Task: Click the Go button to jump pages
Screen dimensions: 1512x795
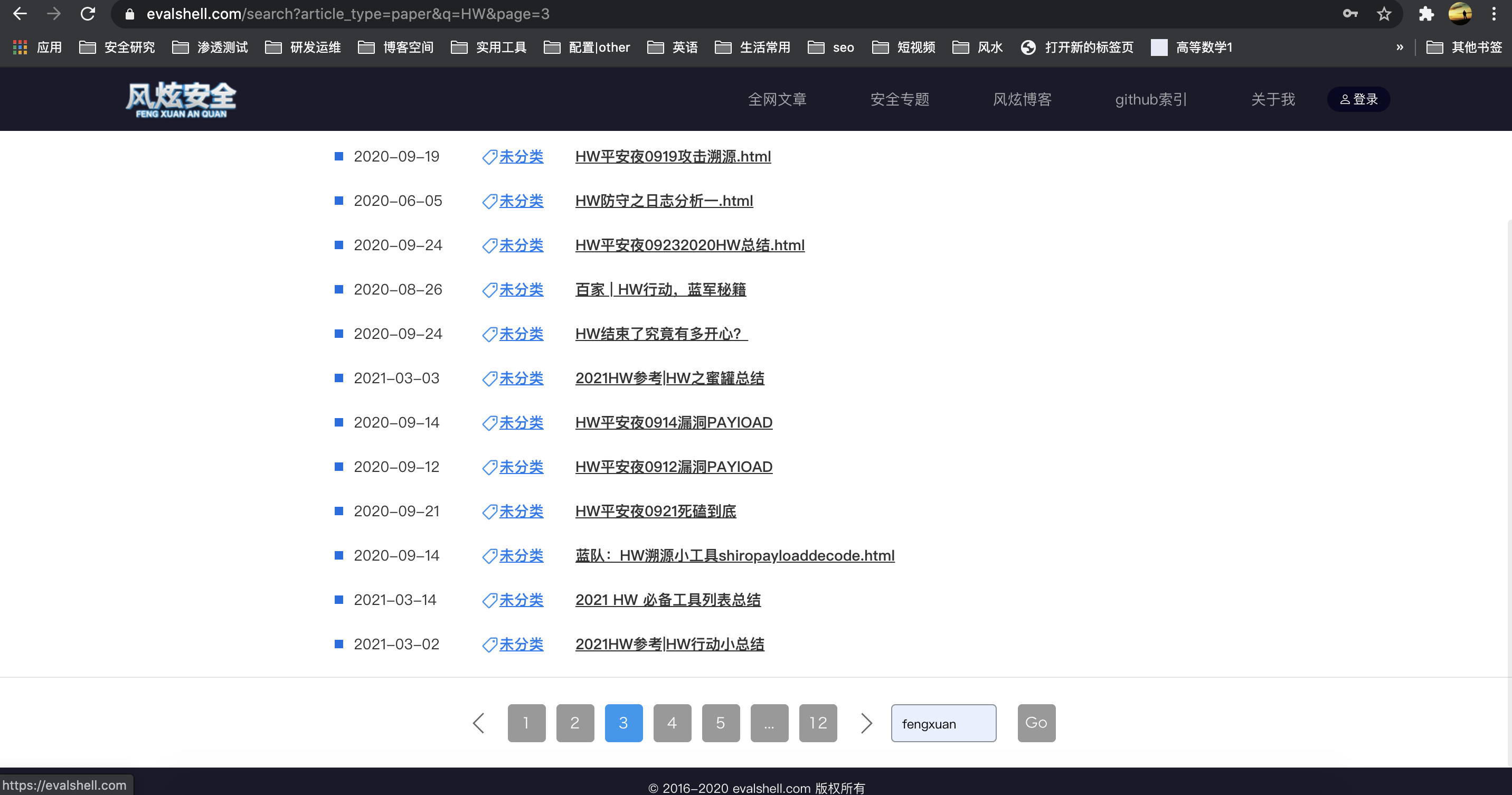Action: click(x=1035, y=723)
